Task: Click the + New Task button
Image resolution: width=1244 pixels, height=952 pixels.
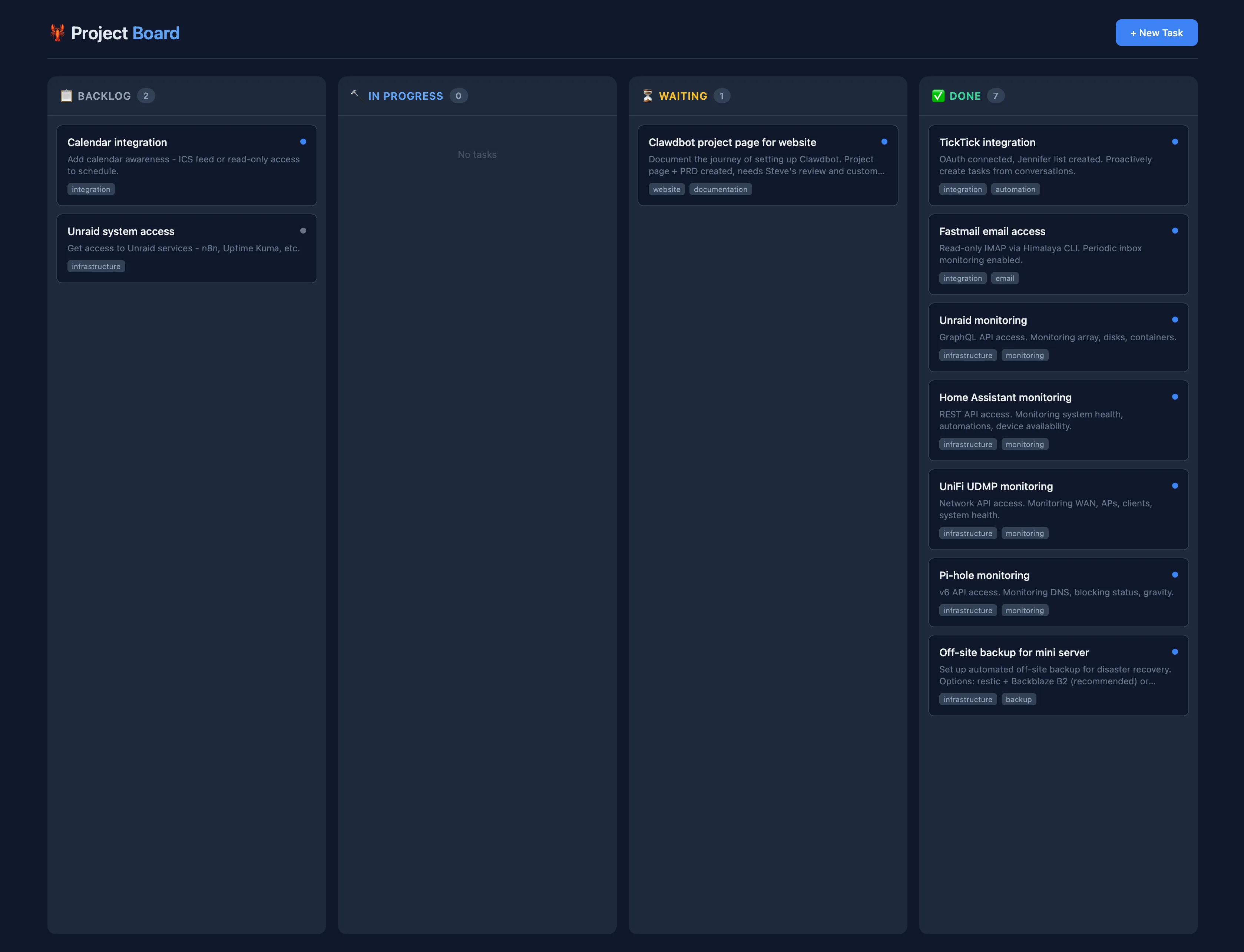Action: click(1156, 32)
